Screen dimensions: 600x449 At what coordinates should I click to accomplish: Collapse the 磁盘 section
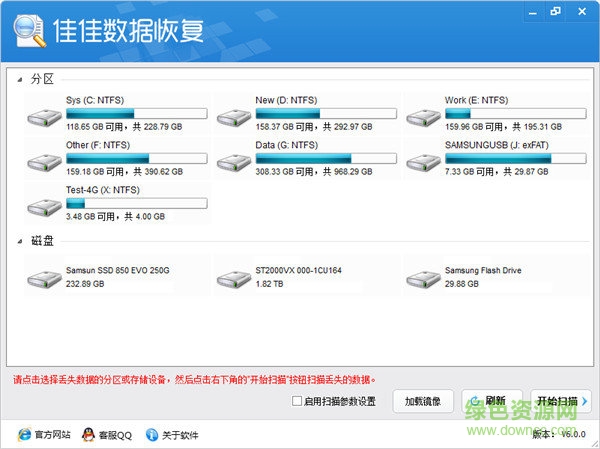point(20,241)
